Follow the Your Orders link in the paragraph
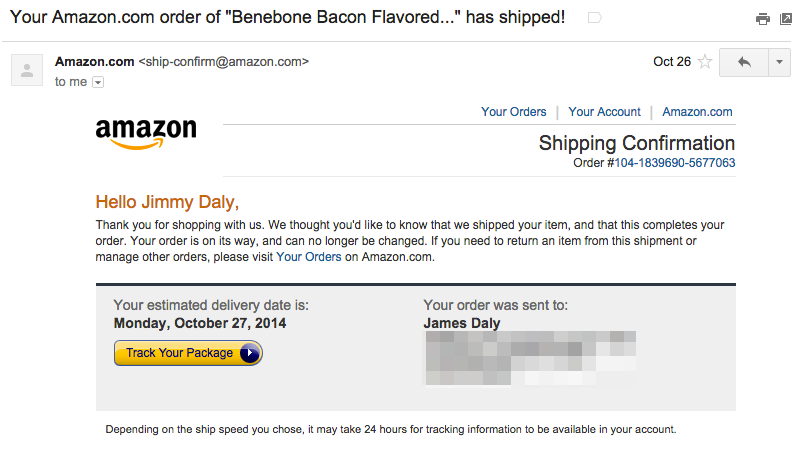This screenshot has width=809, height=456. [309, 257]
